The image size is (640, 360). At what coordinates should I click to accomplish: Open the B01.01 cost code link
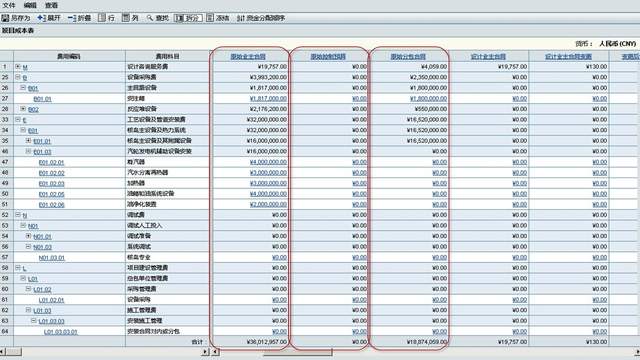tap(42, 99)
